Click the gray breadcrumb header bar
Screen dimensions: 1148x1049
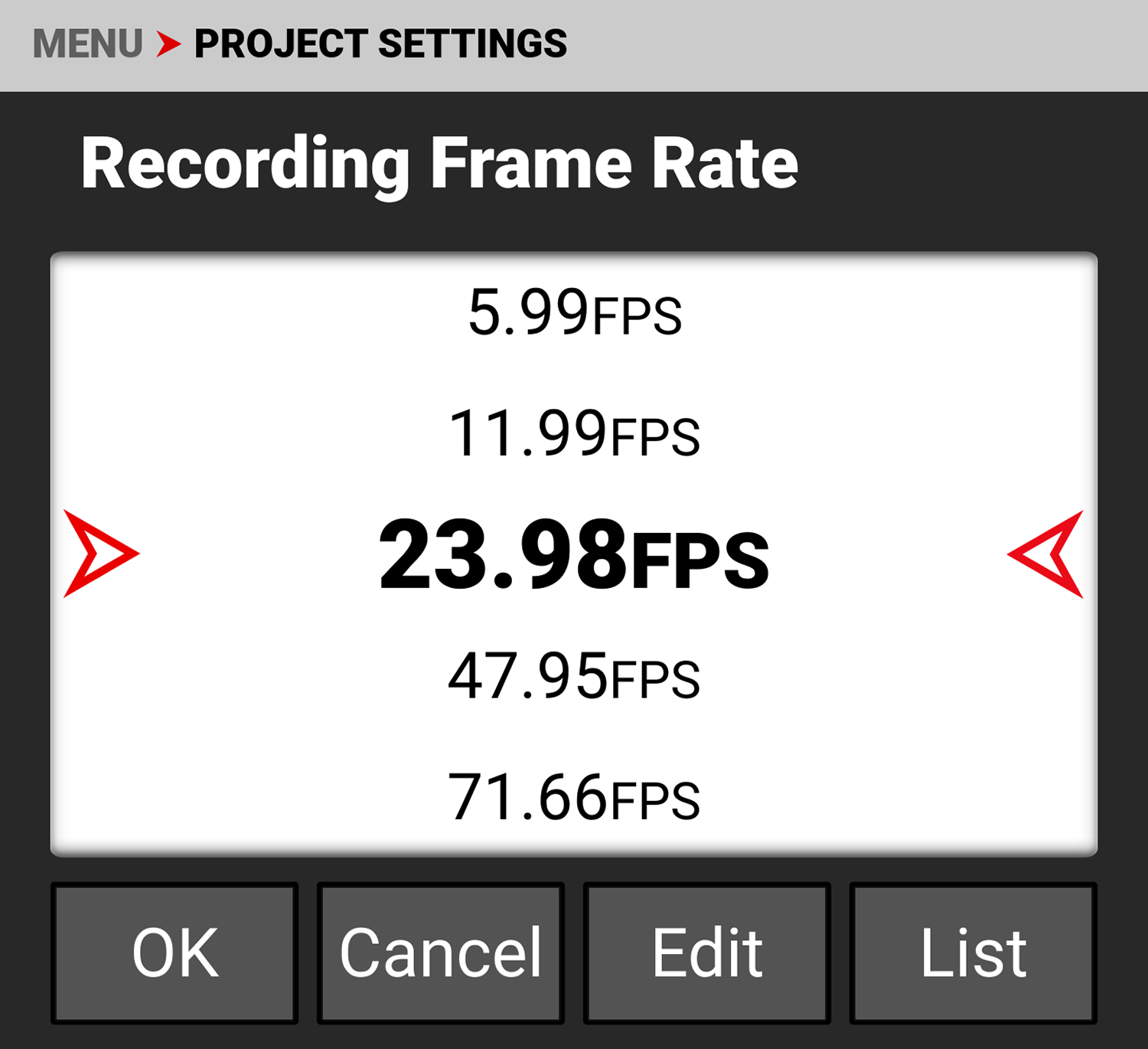coord(842,44)
